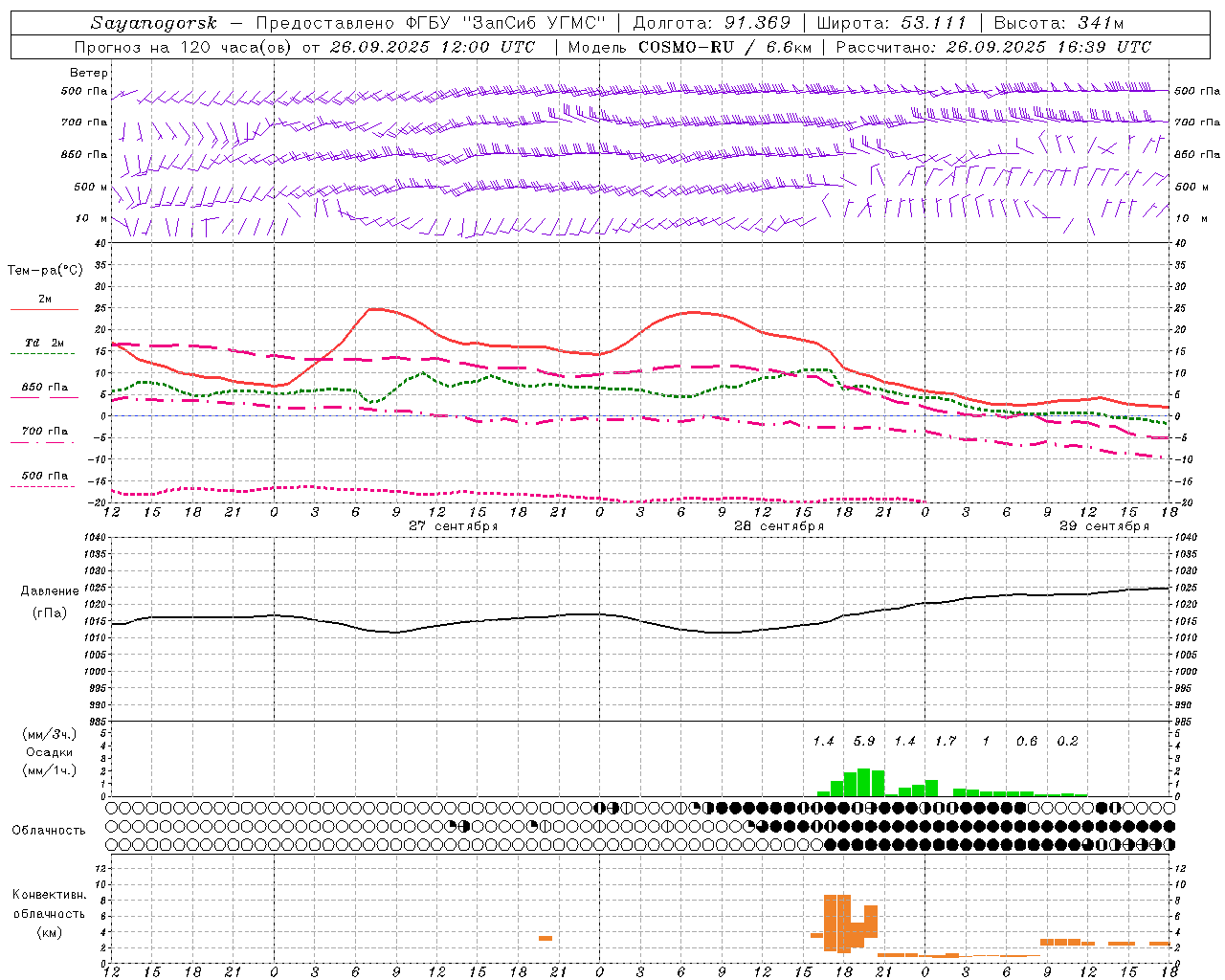The width and height of the screenshot is (1225, 980).
Task: Click the peak of the red 2м temperature curve on 27 сентября
Action: point(375,309)
